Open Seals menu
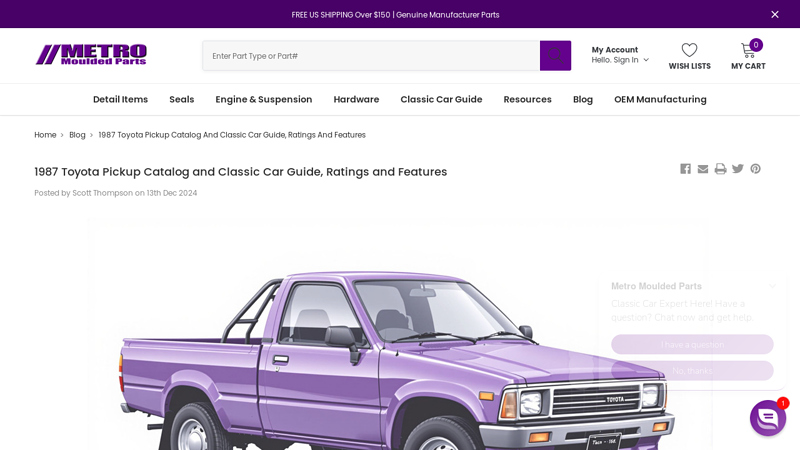800x450 pixels. coord(182,99)
